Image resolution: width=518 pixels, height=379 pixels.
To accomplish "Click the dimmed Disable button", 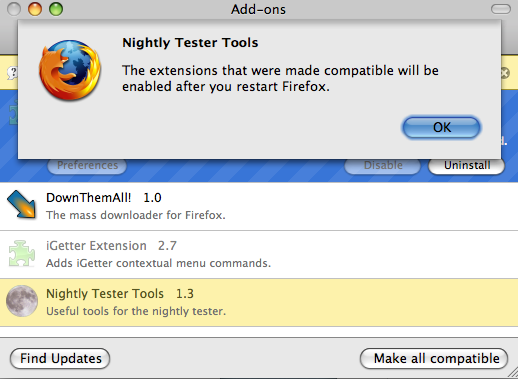I will 382,166.
